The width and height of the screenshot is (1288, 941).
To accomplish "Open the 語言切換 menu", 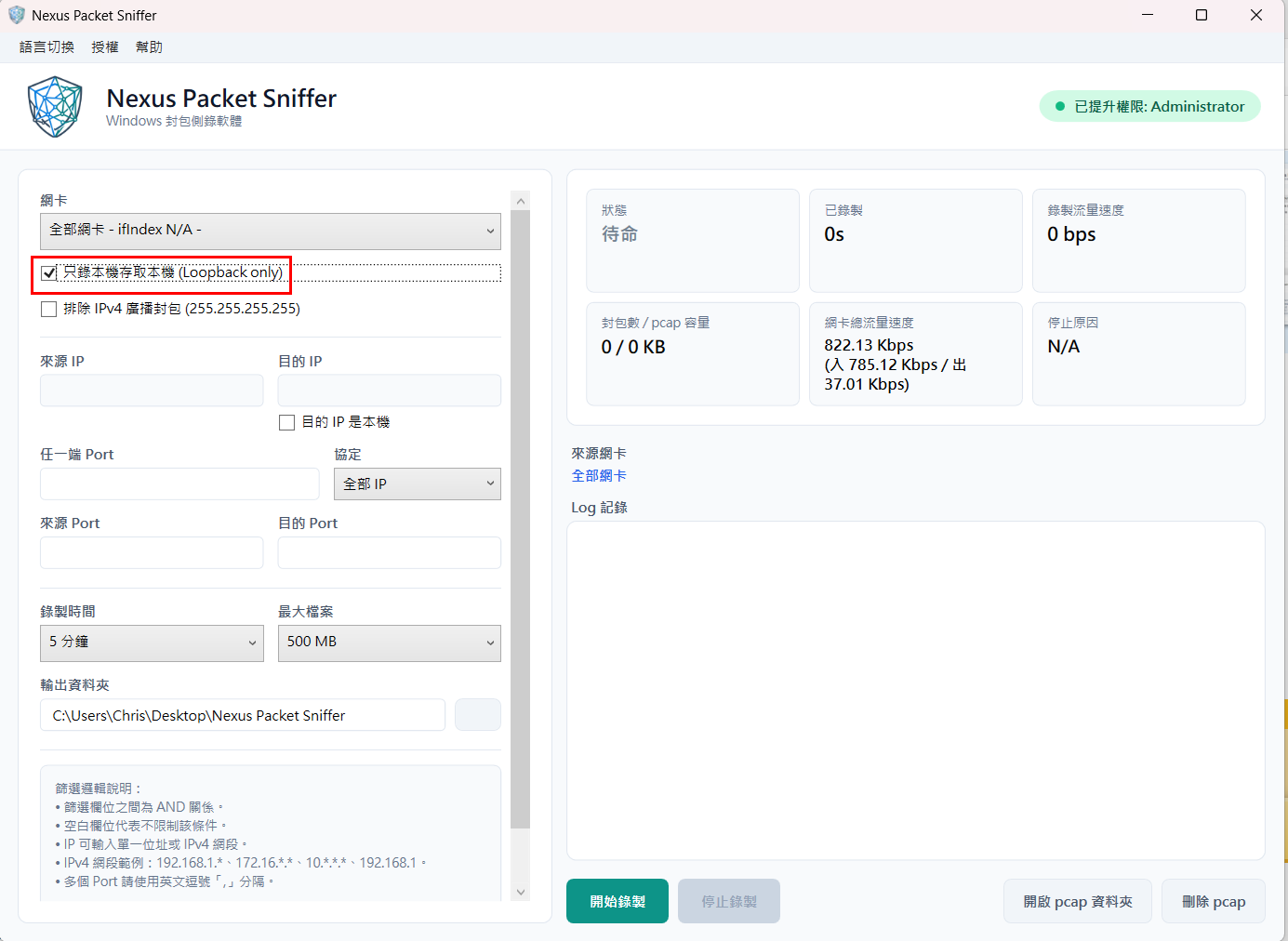I will click(46, 46).
